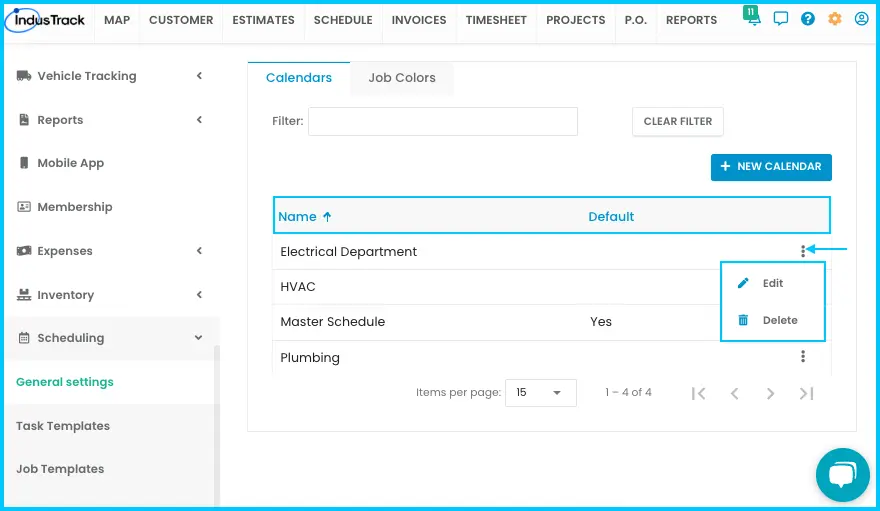Click the Yes value for Master Schedule
The height and width of the screenshot is (511, 880).
[601, 321]
